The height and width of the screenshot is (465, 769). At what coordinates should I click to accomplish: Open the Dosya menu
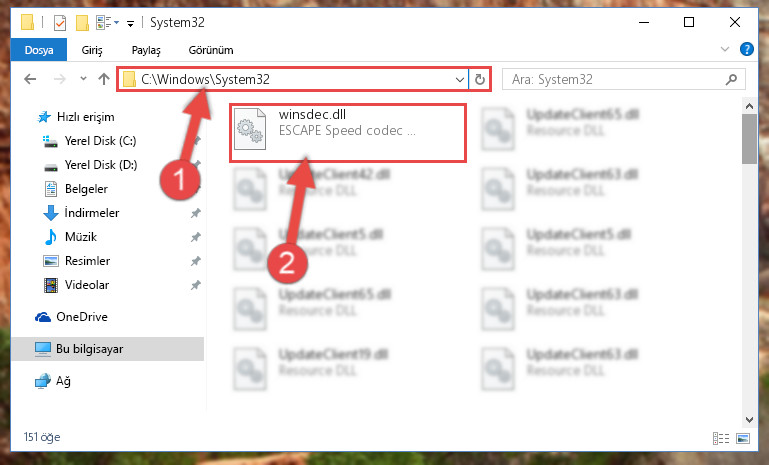tap(39, 50)
